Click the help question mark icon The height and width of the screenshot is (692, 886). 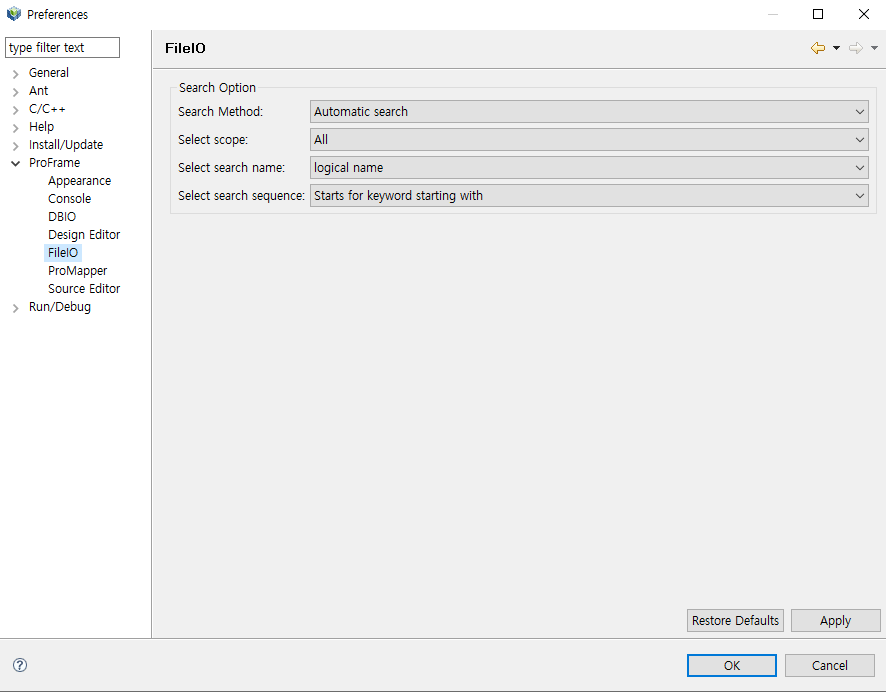(x=20, y=665)
